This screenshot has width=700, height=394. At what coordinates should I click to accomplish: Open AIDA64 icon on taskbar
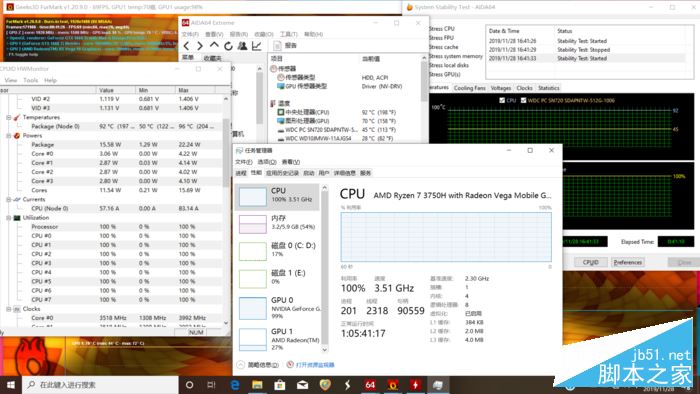click(x=370, y=385)
